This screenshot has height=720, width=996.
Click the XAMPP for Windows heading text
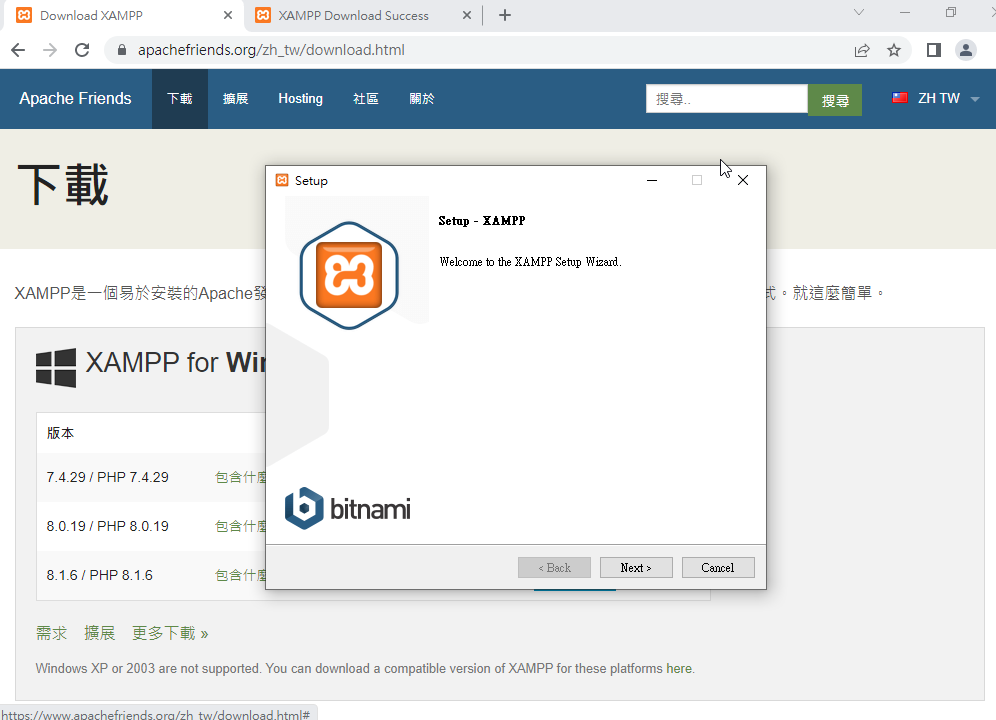click(x=175, y=362)
